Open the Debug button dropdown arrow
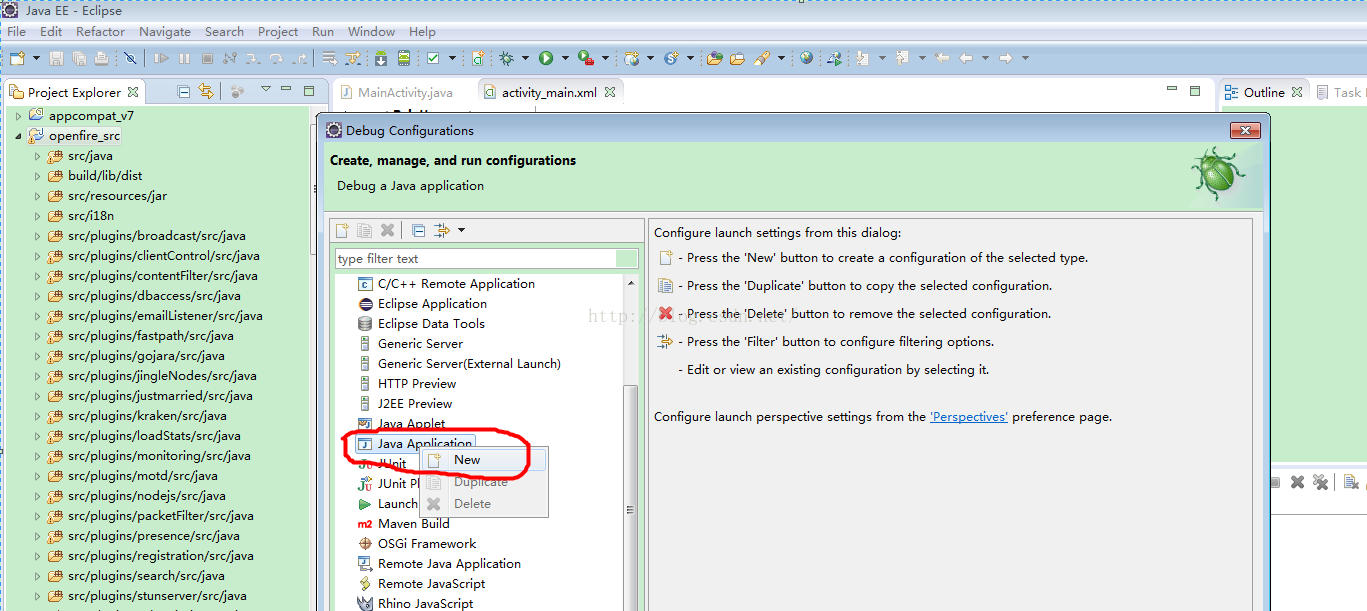The image size is (1367, 611). [526, 59]
